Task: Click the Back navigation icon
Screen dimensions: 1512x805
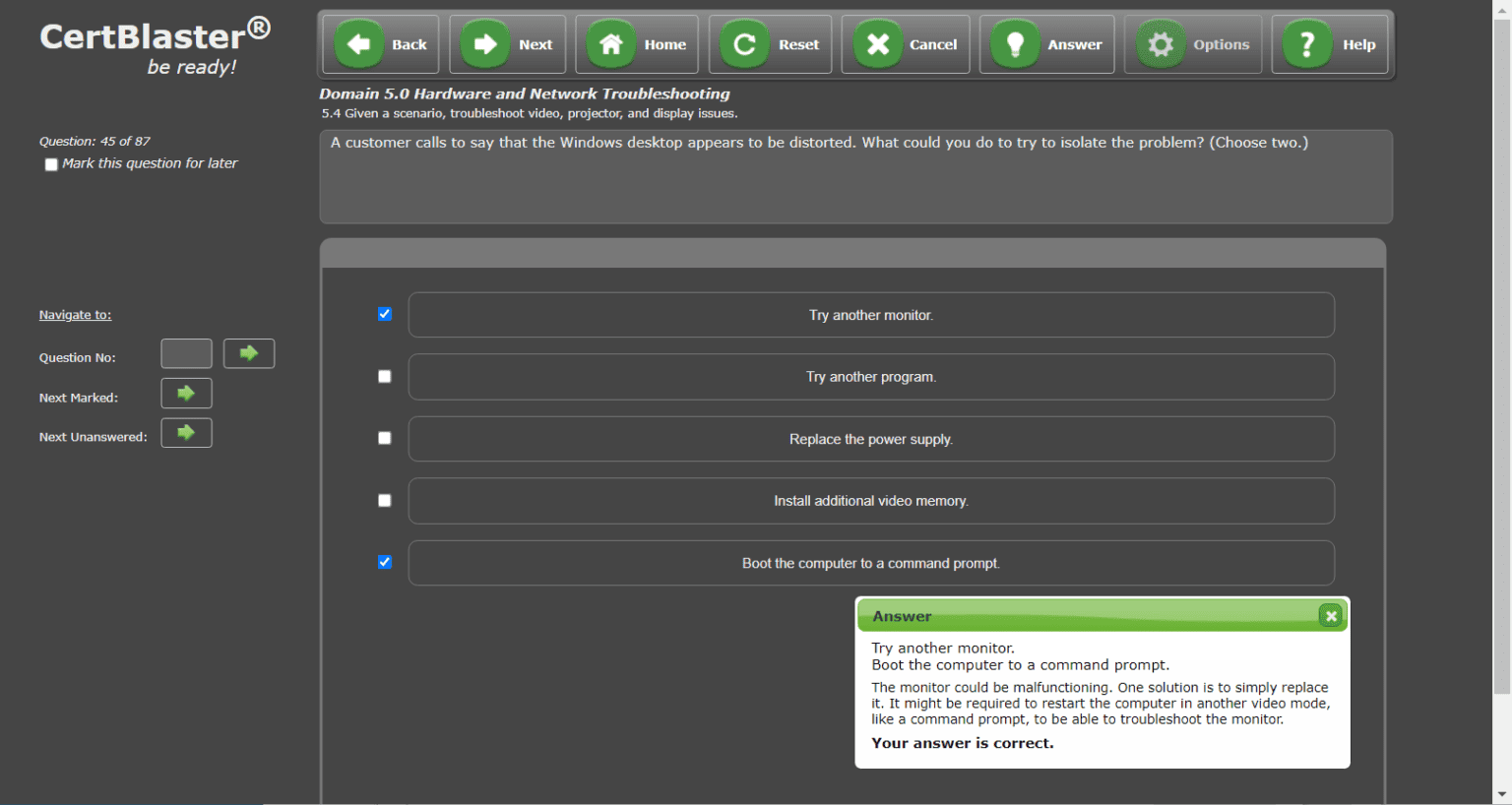Action: coord(358,43)
